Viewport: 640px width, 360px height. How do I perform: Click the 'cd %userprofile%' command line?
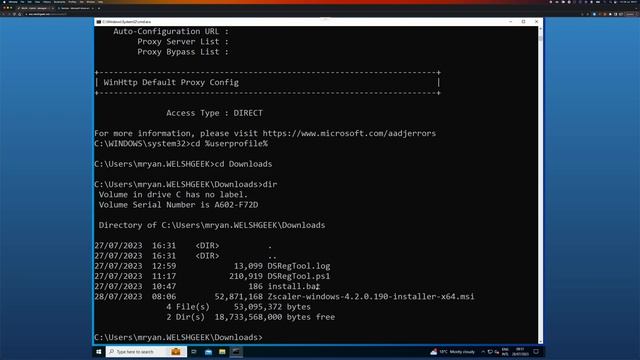click(181, 144)
